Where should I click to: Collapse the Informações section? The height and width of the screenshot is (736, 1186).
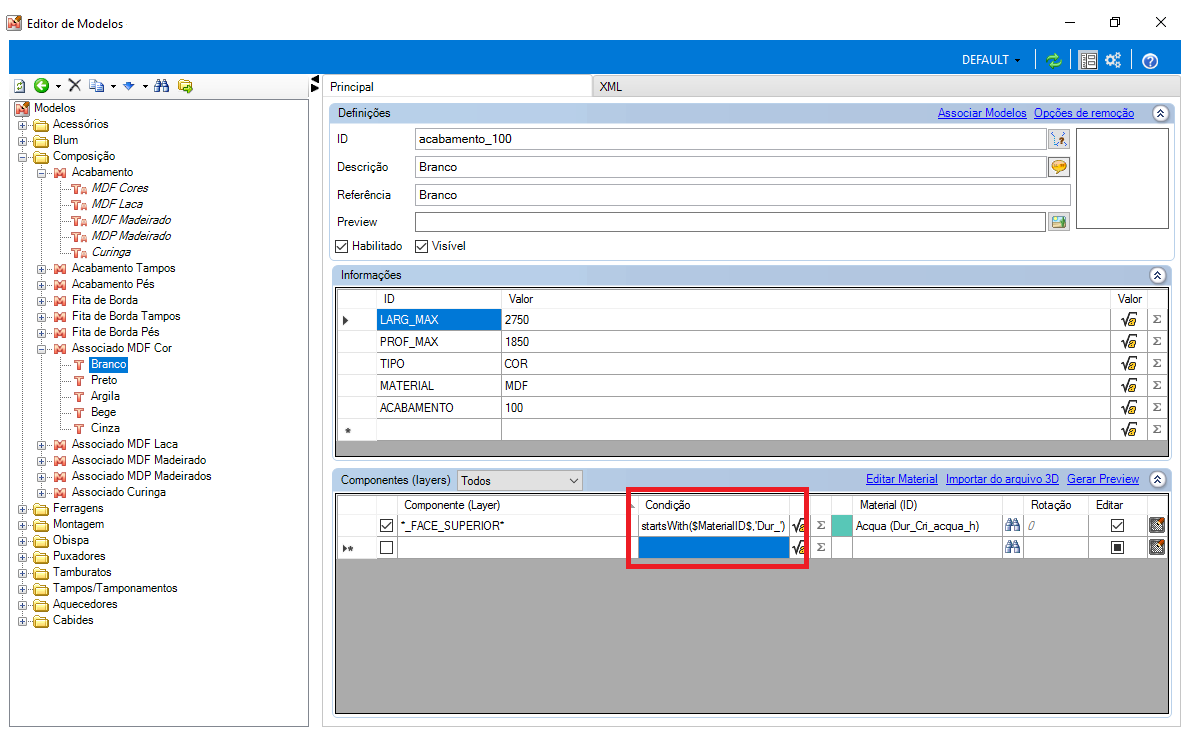[x=1157, y=275]
